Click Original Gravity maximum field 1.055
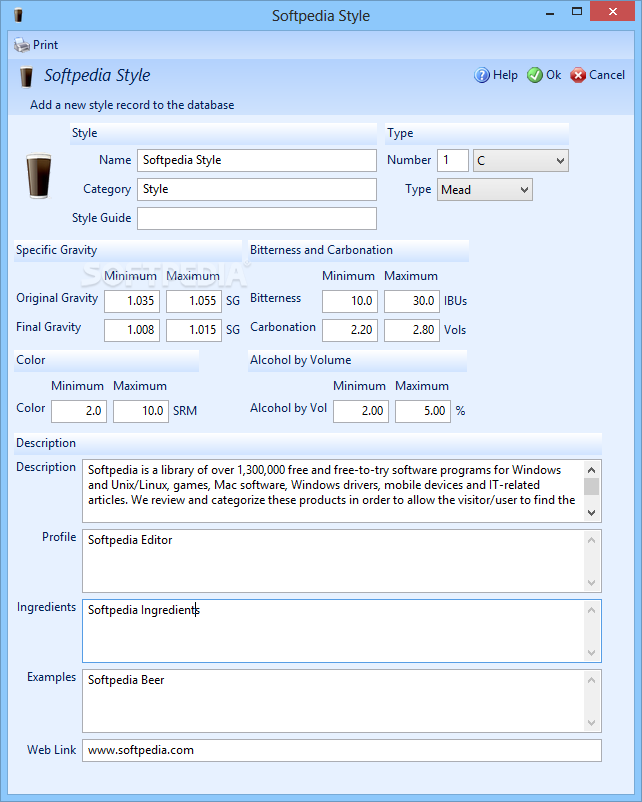 [194, 301]
